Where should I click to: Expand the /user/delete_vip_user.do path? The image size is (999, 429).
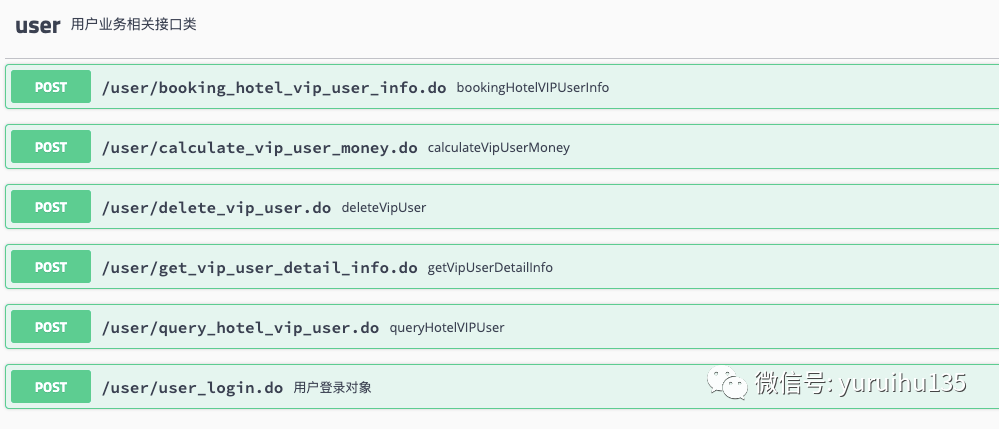(216, 207)
